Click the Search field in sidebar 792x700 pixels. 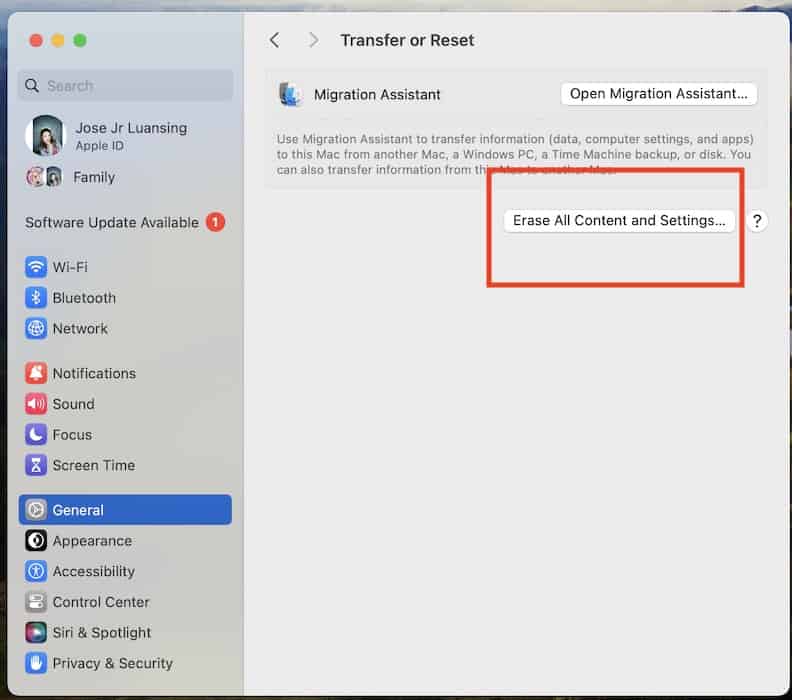[x=125, y=86]
